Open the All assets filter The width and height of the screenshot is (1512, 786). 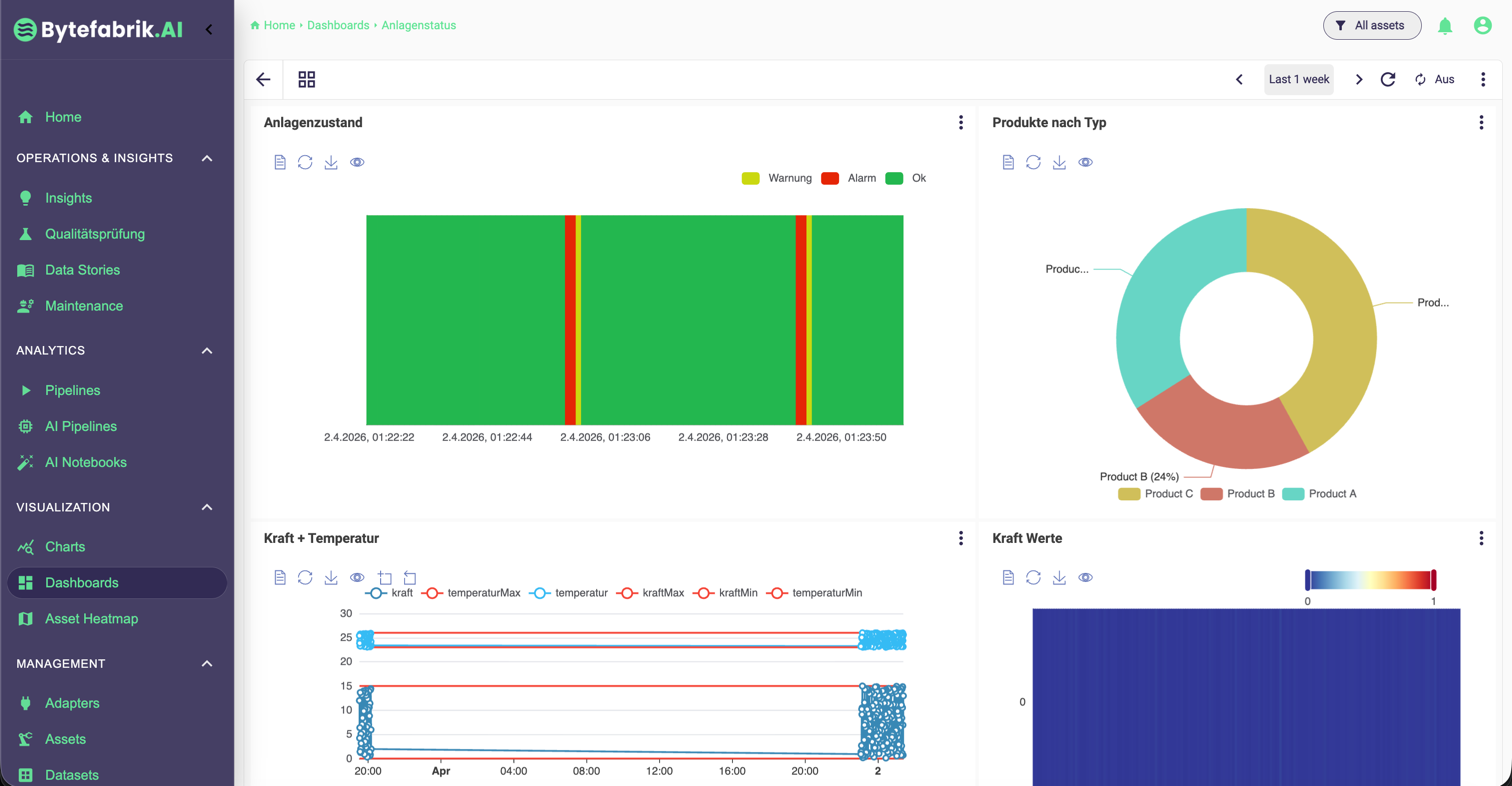tap(1371, 25)
